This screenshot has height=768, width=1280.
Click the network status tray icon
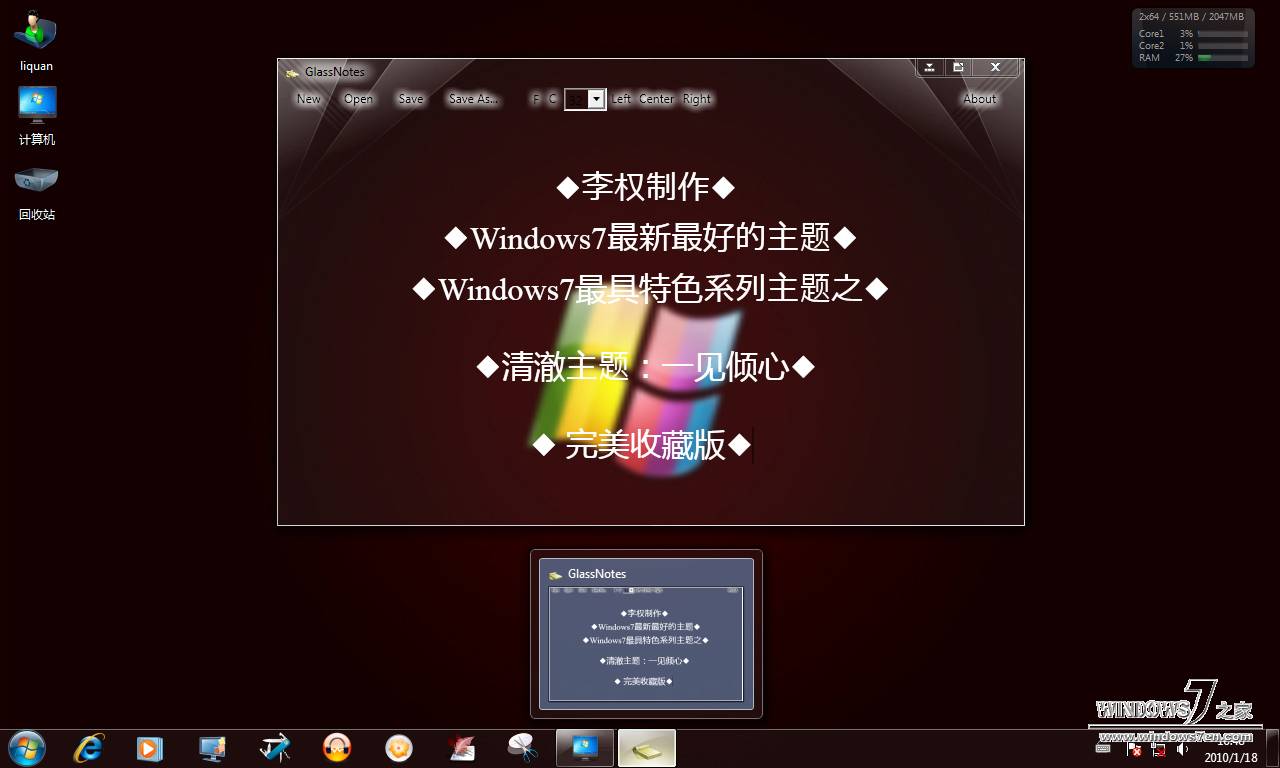1158,748
